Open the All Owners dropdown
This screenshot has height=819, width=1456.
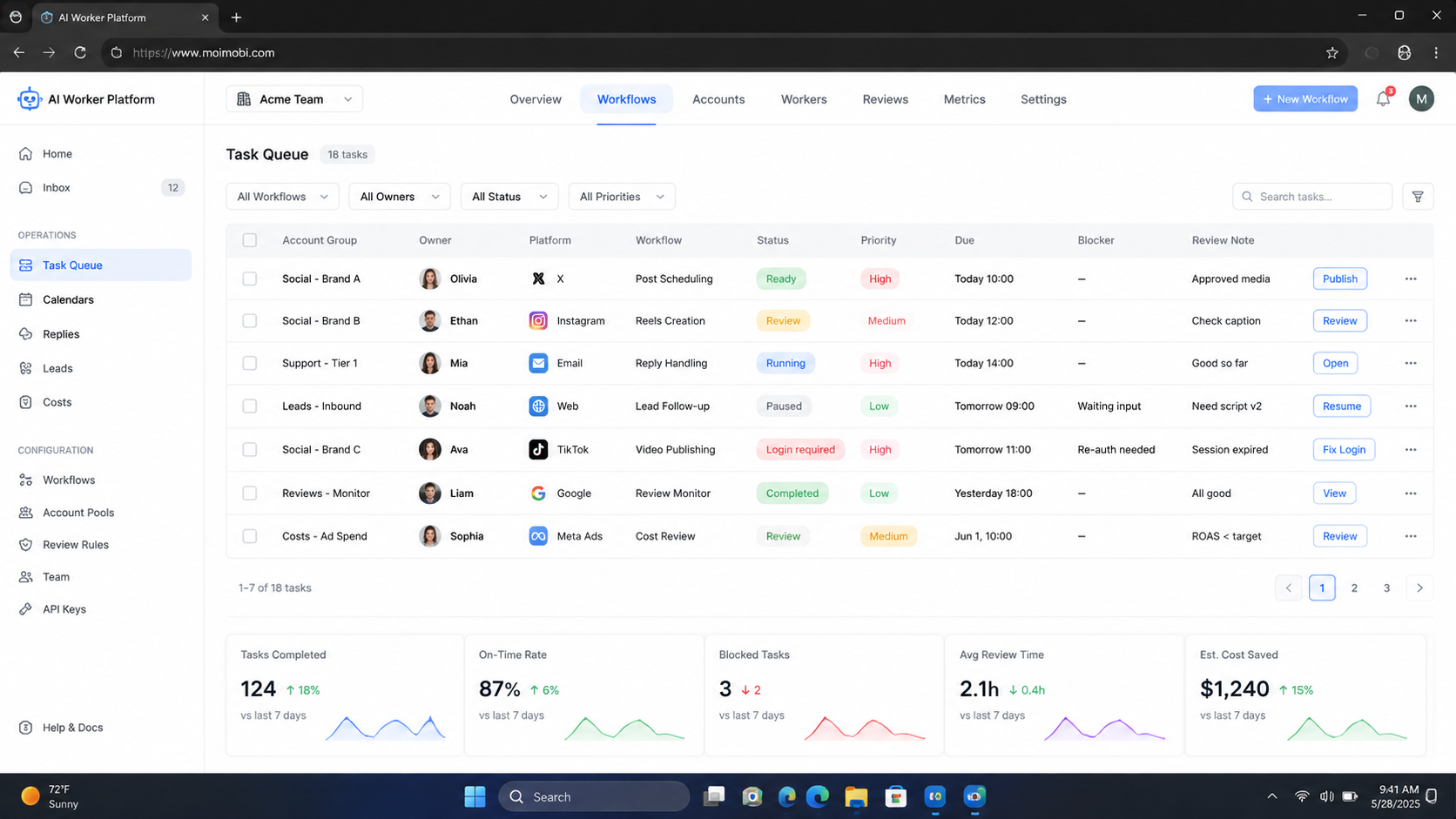pyautogui.click(x=399, y=197)
